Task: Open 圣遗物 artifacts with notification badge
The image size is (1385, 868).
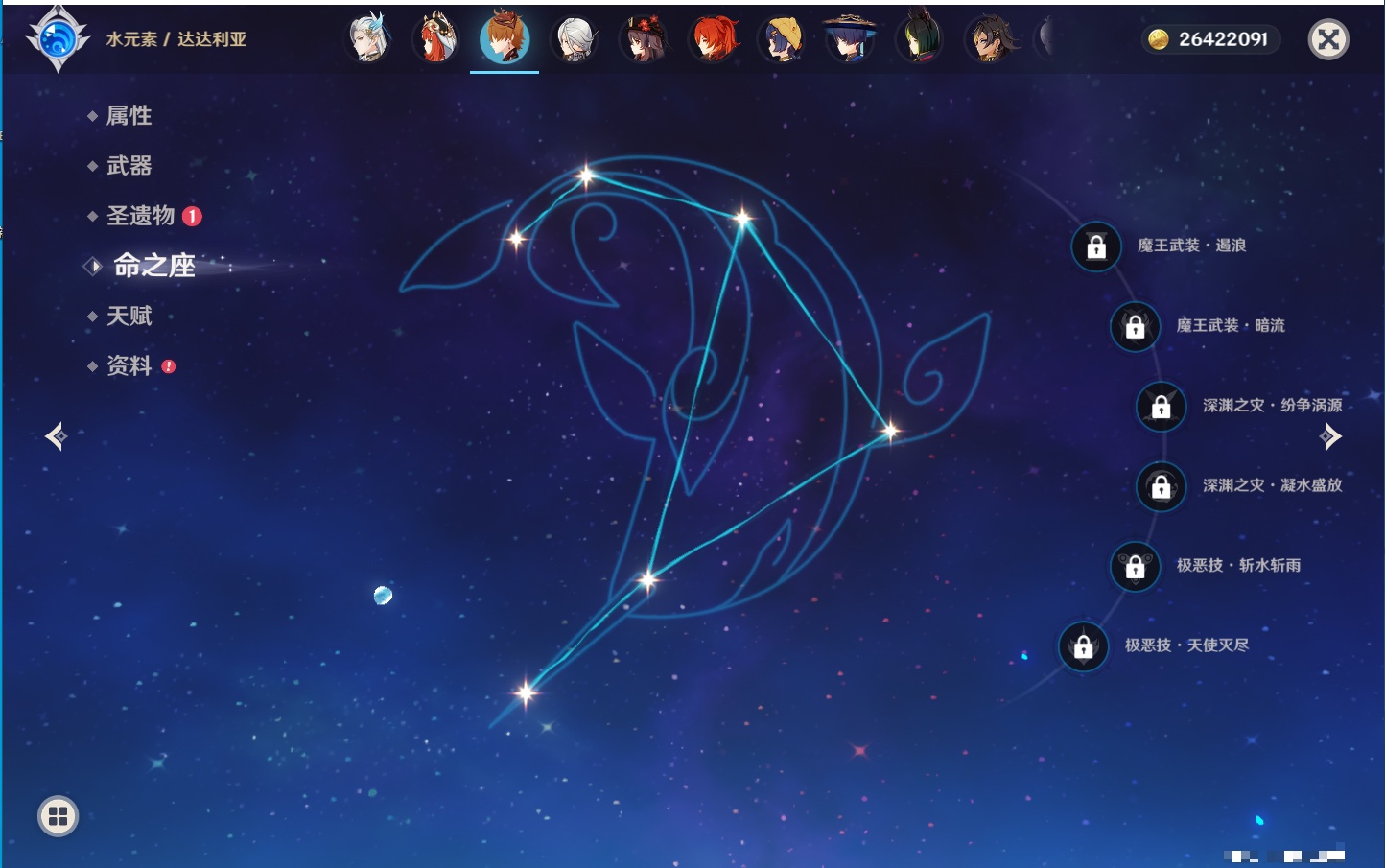Action: tap(141, 216)
